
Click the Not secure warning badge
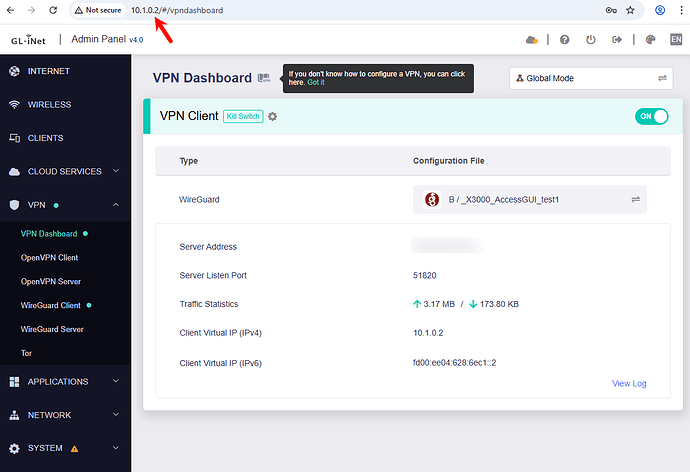[x=98, y=10]
